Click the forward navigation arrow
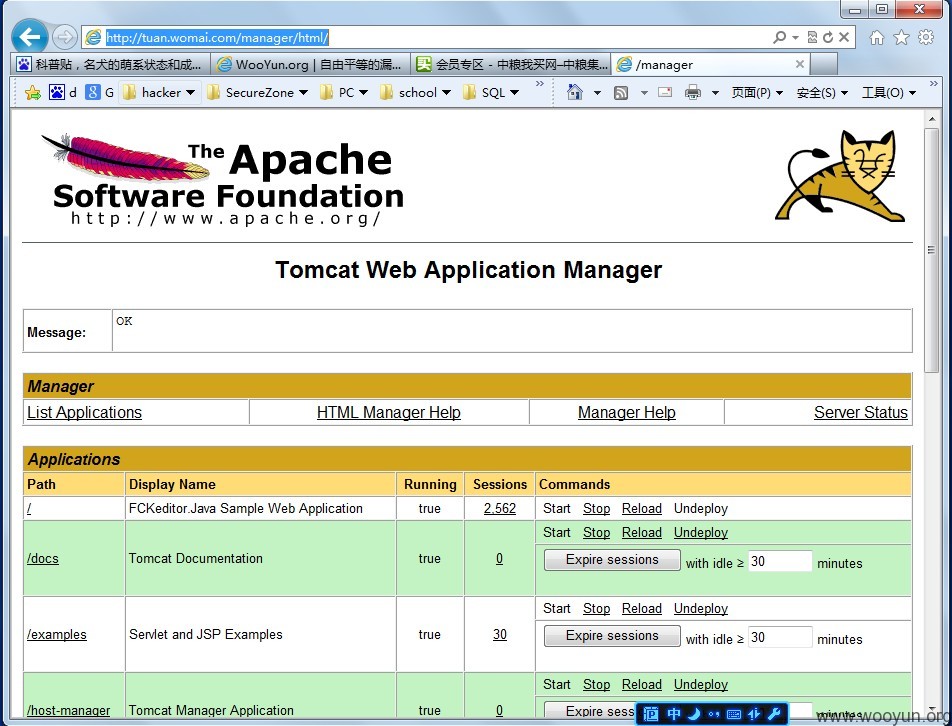 (x=64, y=37)
